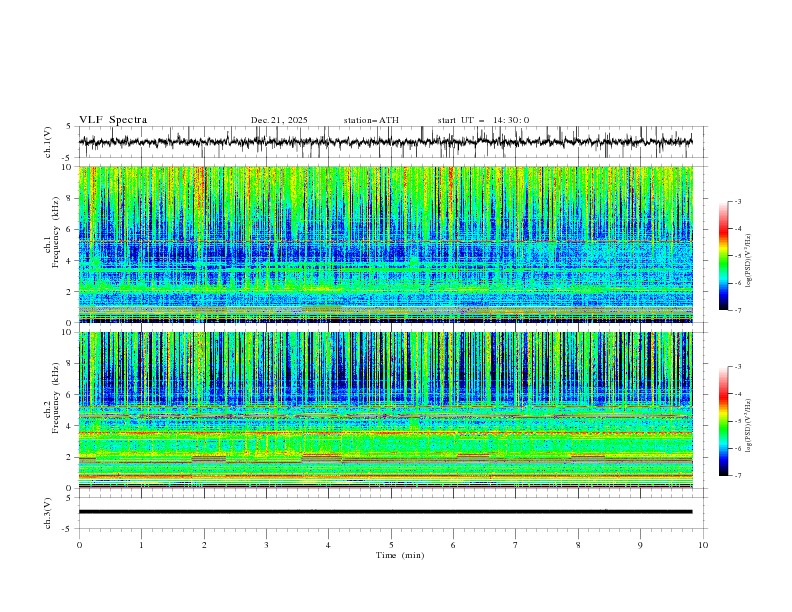
Task: Click time-axis tick label "3"
Action: tap(266, 545)
